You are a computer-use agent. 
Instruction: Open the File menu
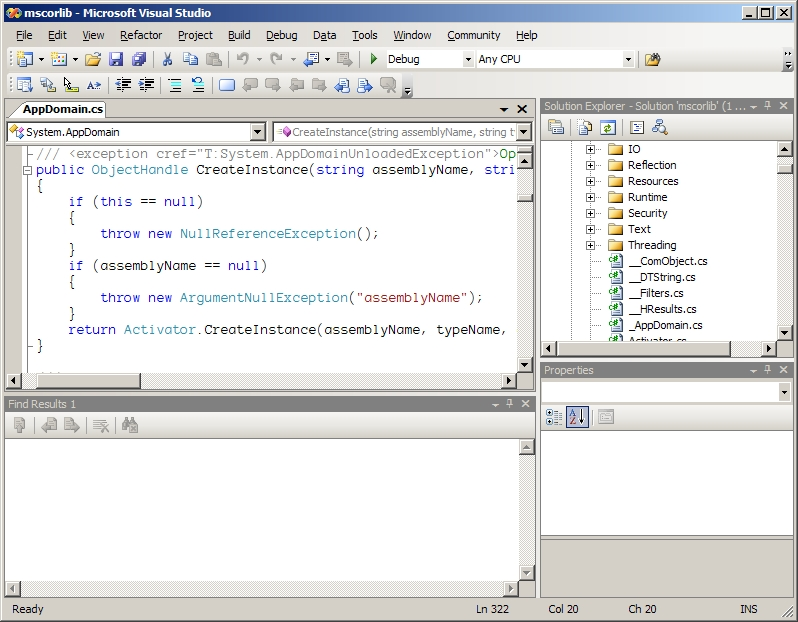click(x=24, y=35)
